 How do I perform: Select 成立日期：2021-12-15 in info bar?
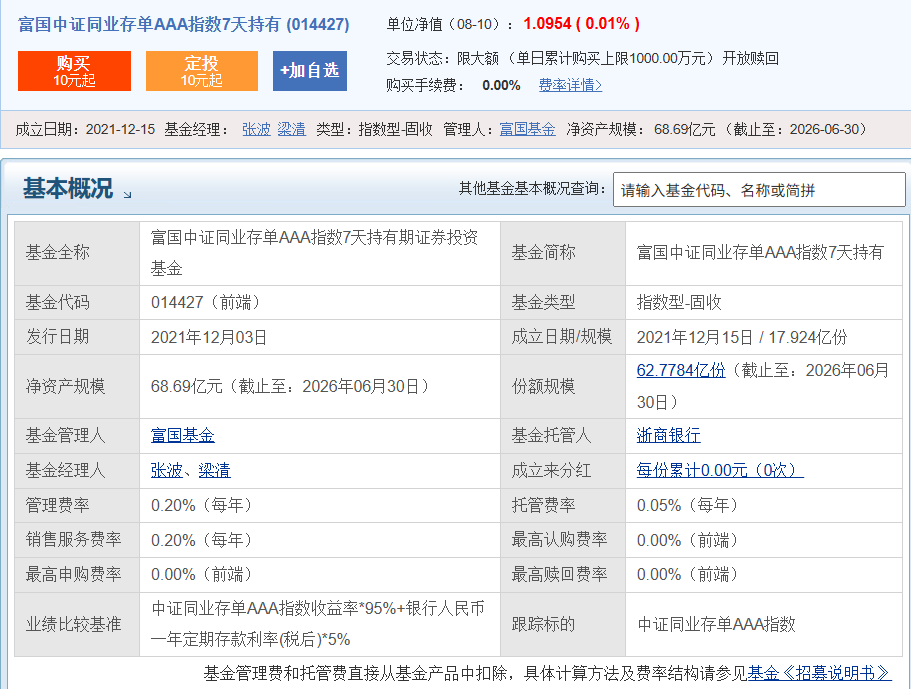point(85,129)
